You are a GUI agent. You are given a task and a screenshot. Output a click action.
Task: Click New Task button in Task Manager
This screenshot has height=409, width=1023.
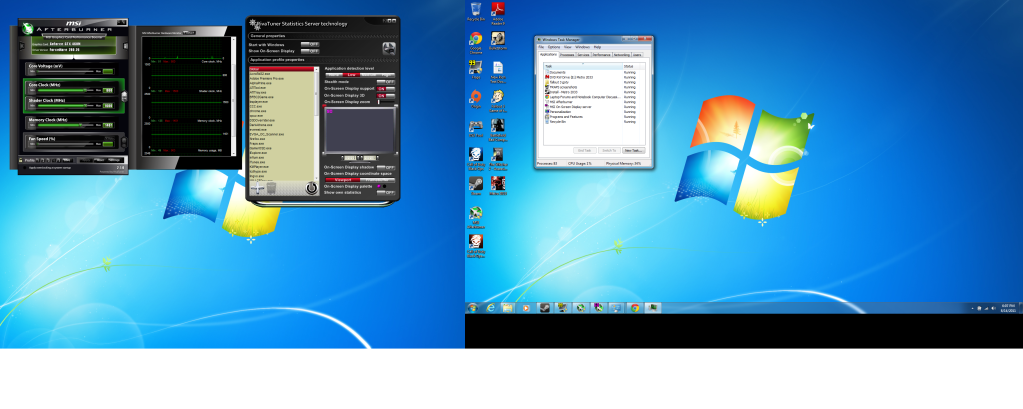[634, 151]
